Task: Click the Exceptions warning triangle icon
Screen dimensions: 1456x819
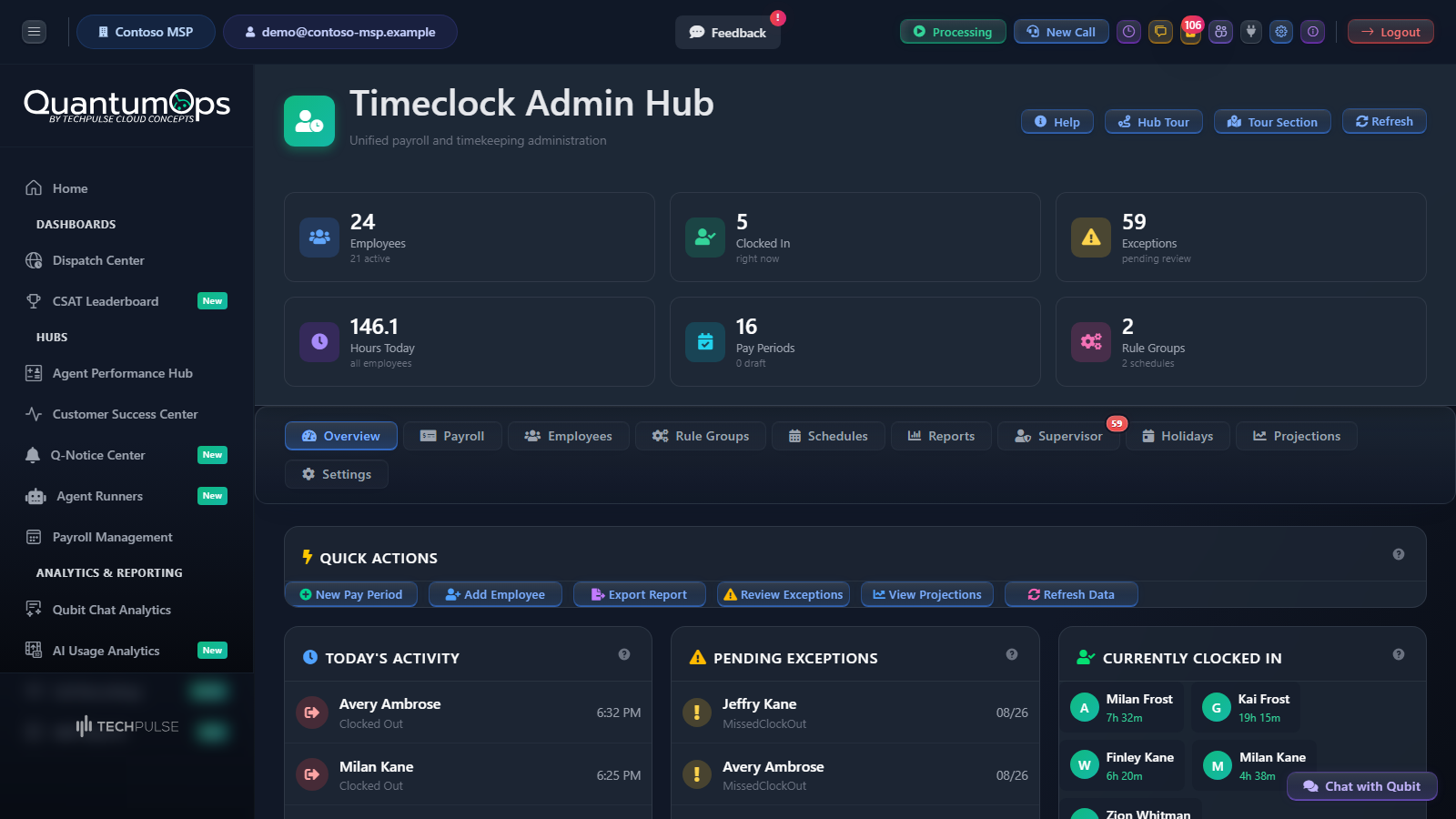Action: [x=1091, y=238]
